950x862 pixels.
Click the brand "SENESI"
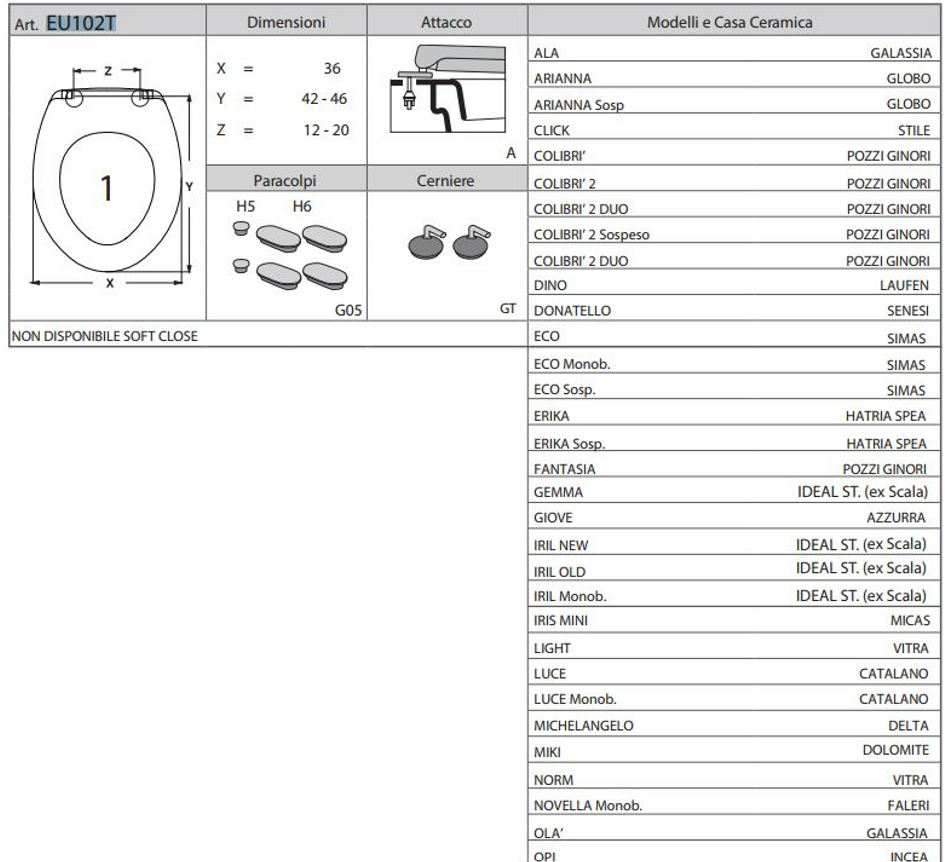908,311
